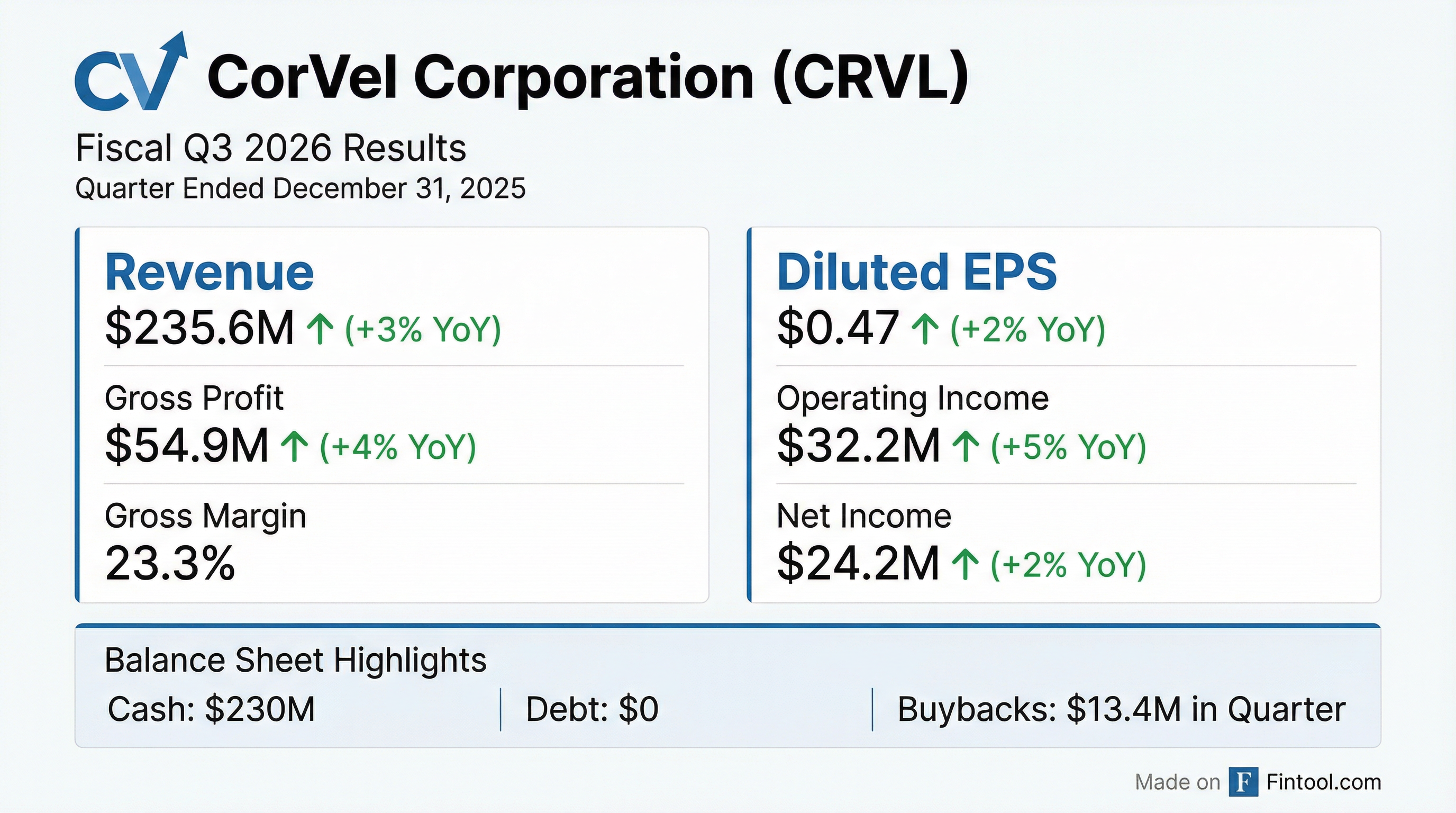Screen dimensions: 1456x813
Task: Click the Fintool F logo icon
Action: 1243,782
